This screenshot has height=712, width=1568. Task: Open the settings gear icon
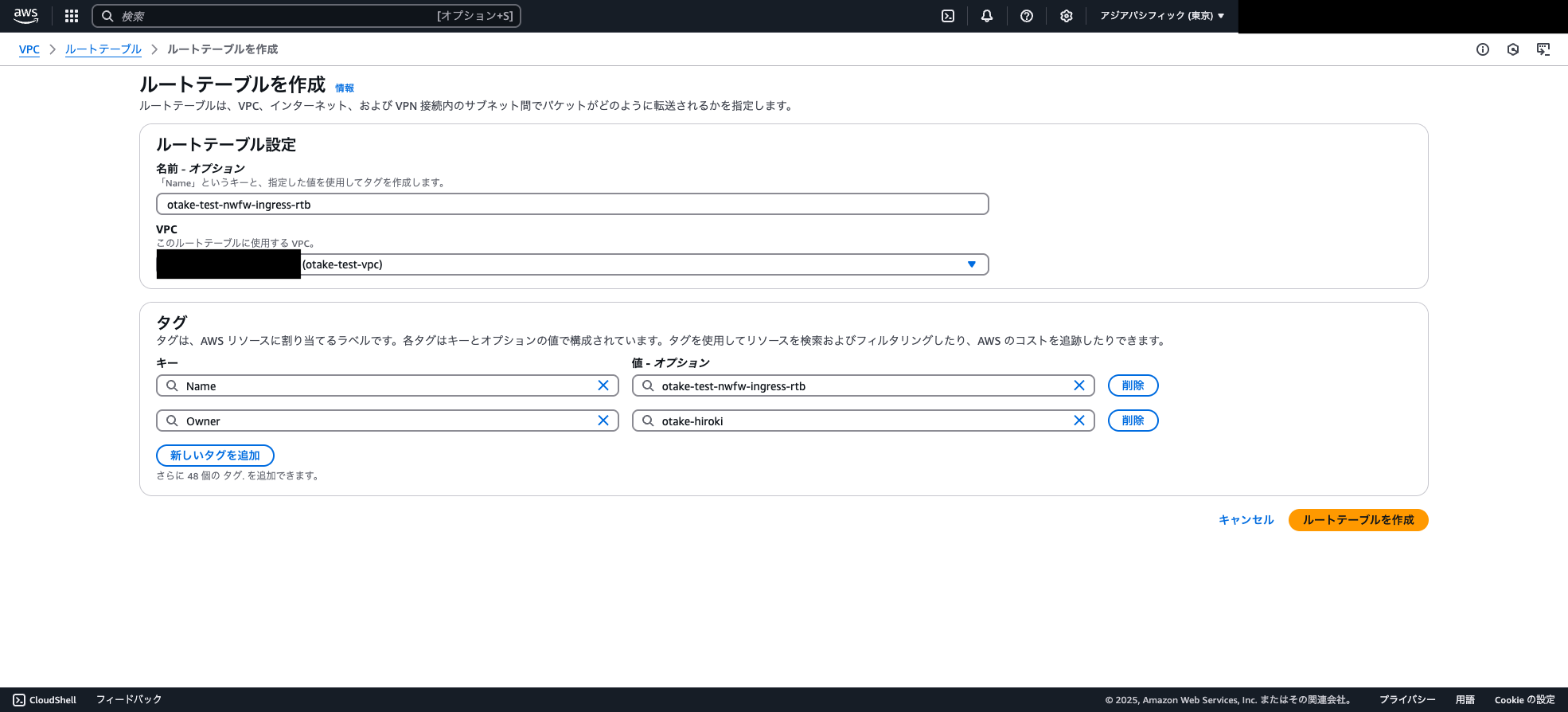(x=1067, y=16)
